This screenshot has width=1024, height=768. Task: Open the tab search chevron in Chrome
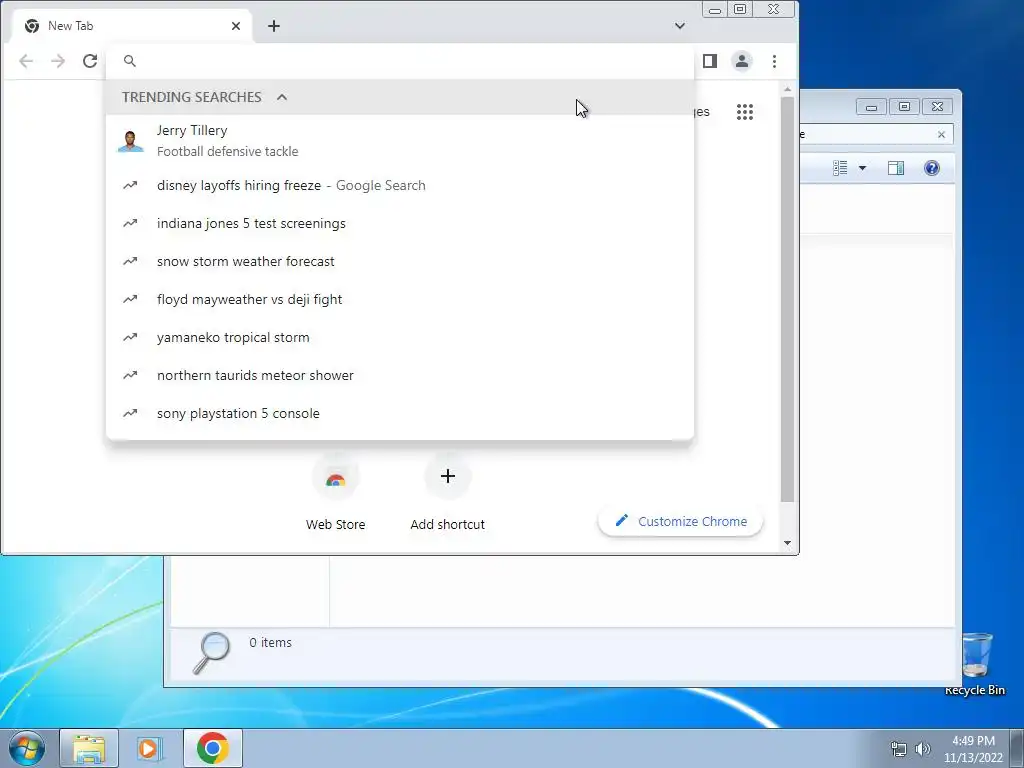pyautogui.click(x=680, y=25)
